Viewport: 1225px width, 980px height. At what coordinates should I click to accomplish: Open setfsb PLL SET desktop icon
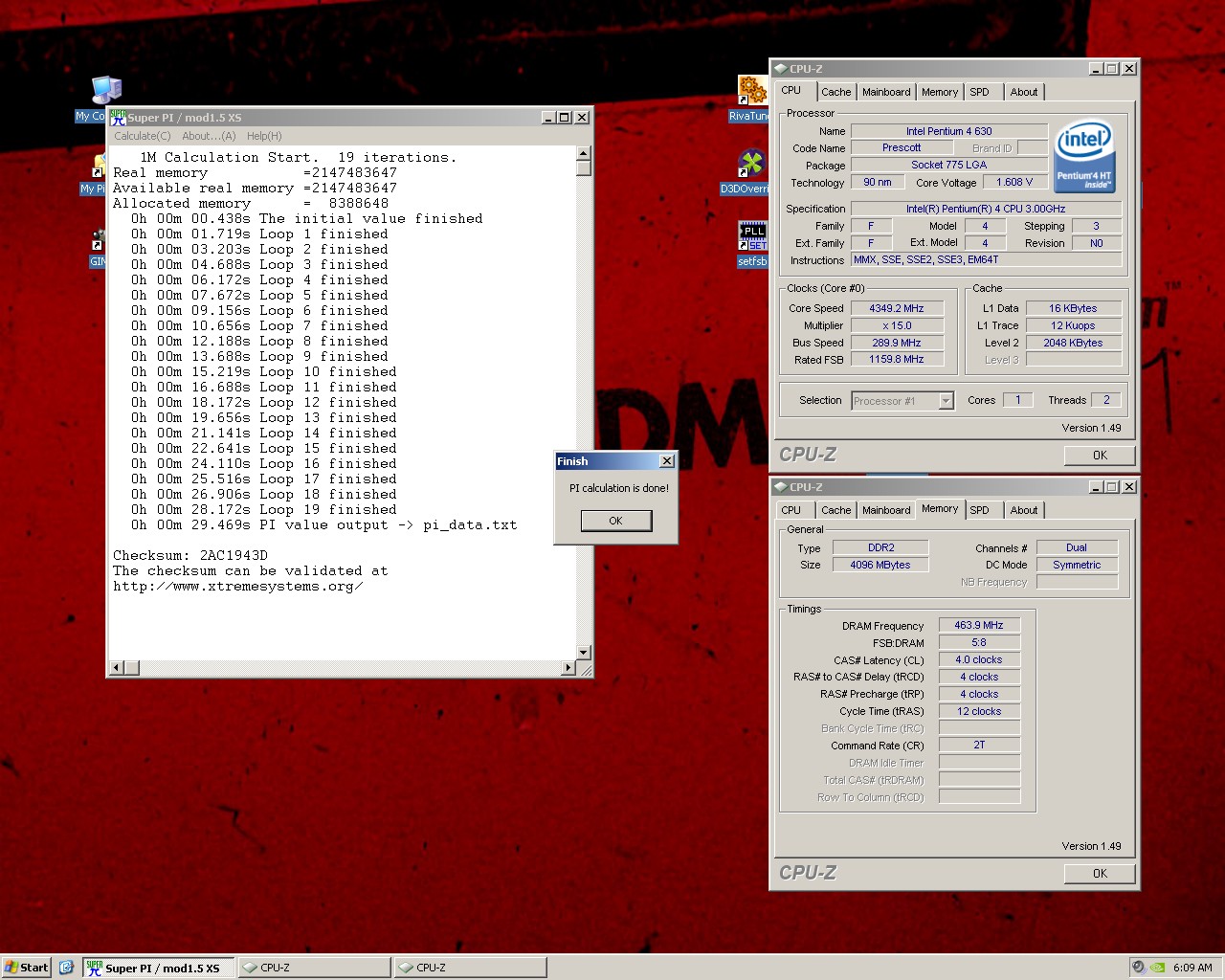coord(752,235)
